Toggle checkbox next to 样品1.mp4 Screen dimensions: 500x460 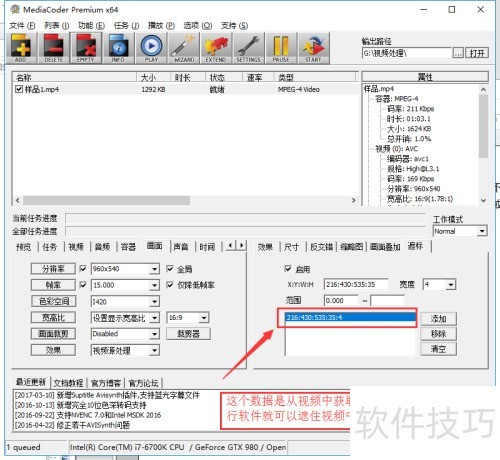click(x=19, y=89)
